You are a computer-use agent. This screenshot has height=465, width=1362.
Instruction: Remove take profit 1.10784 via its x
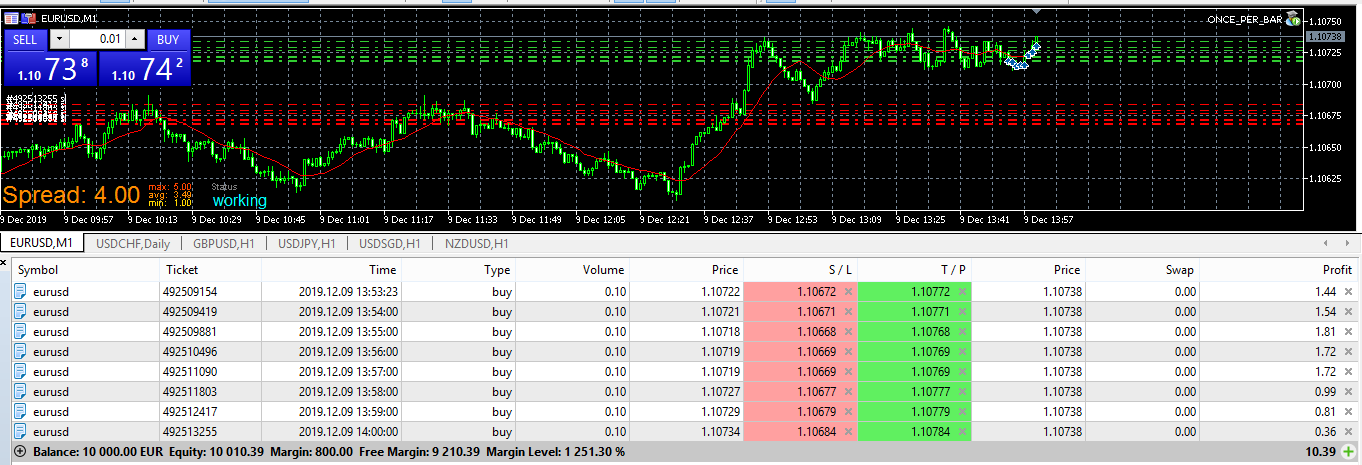962,431
